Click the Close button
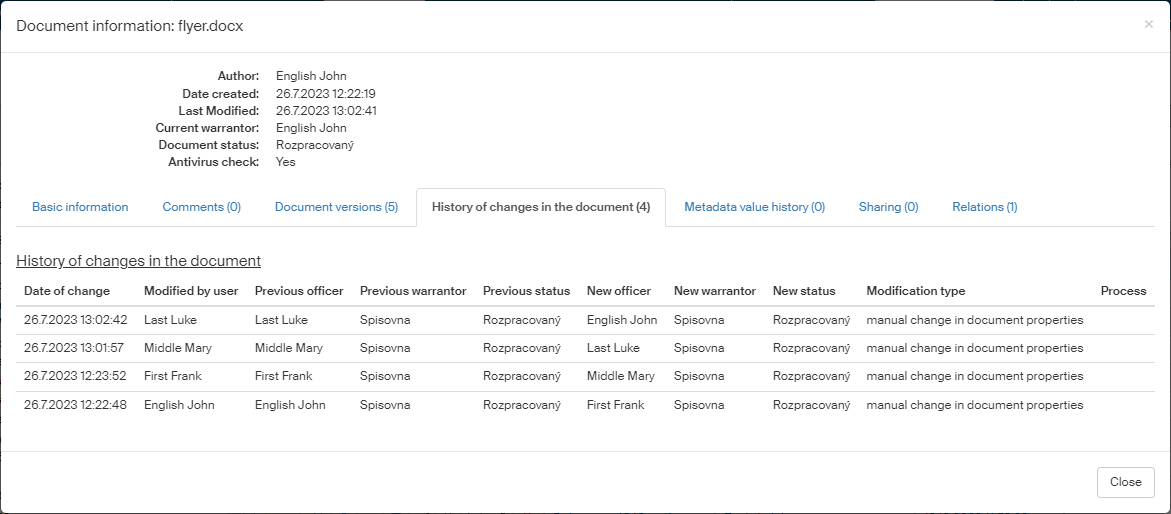Image resolution: width=1171 pixels, height=514 pixels. 1125,482
